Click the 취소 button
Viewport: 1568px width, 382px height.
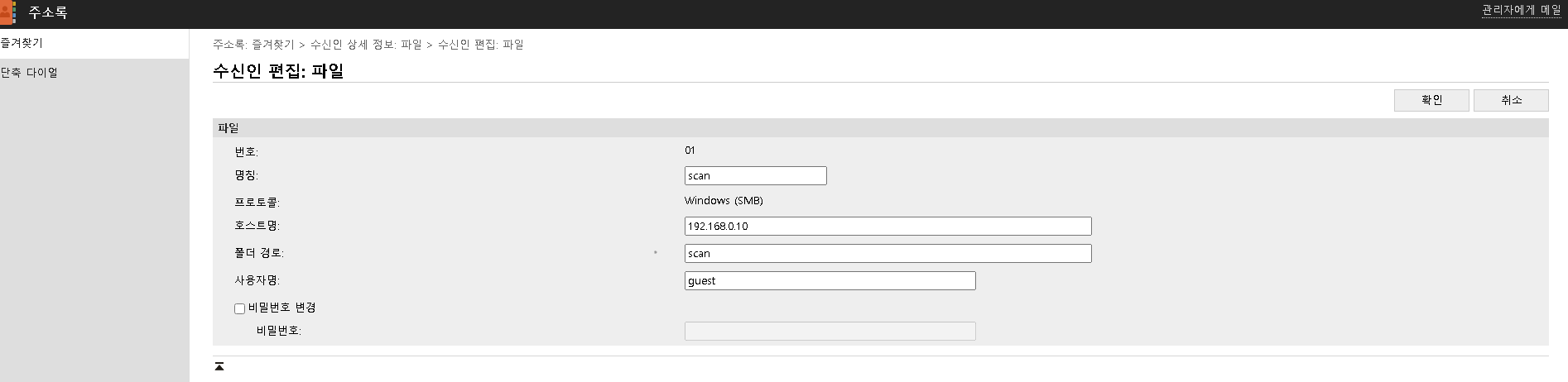click(1511, 100)
